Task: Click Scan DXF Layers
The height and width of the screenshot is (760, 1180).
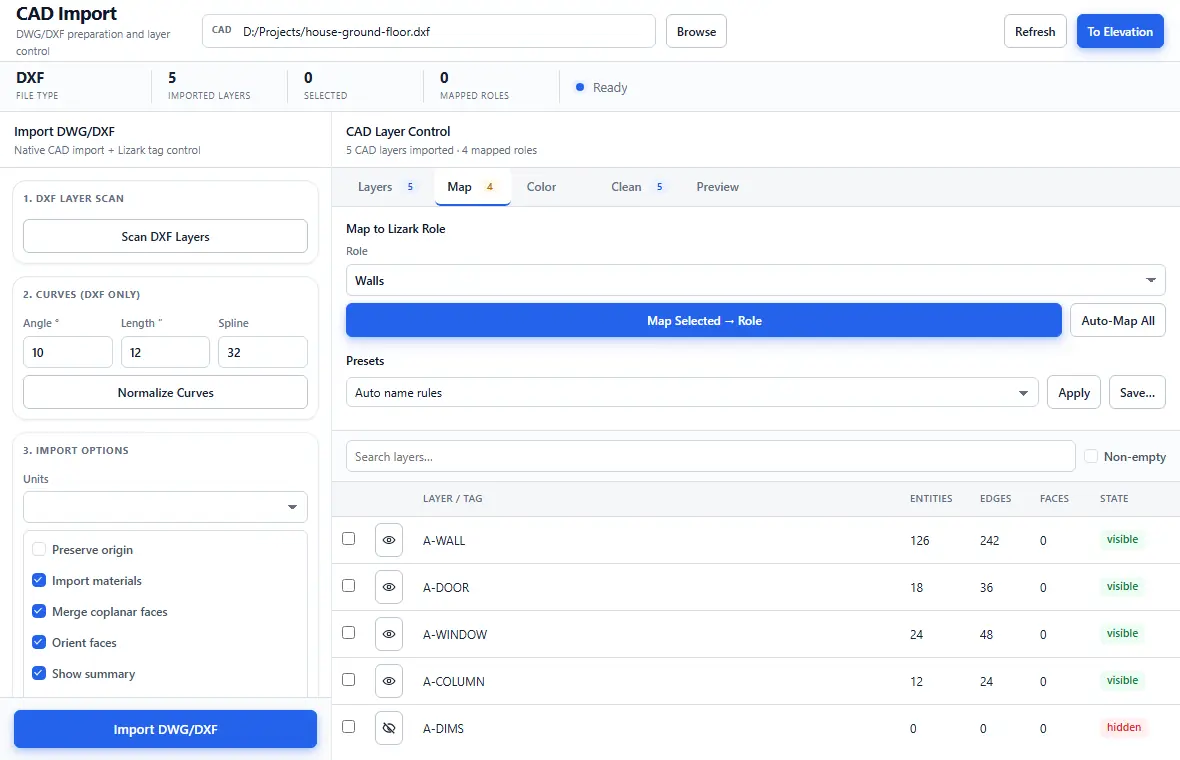Action: [166, 236]
